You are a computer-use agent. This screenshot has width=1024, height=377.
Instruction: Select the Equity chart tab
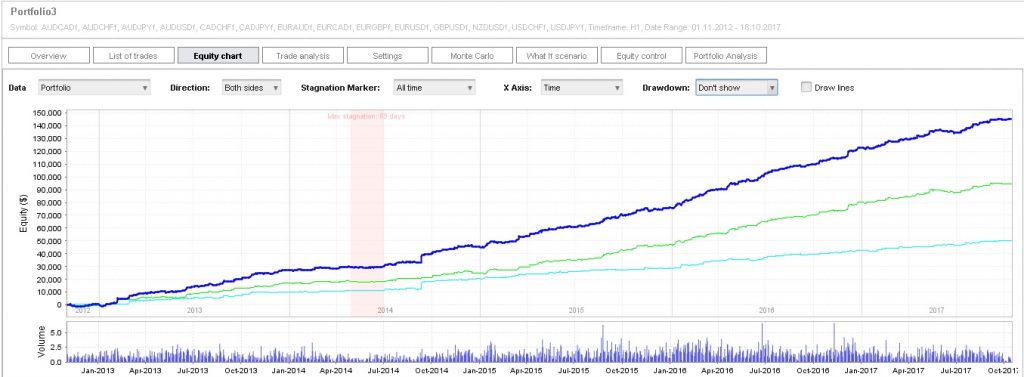click(x=218, y=56)
